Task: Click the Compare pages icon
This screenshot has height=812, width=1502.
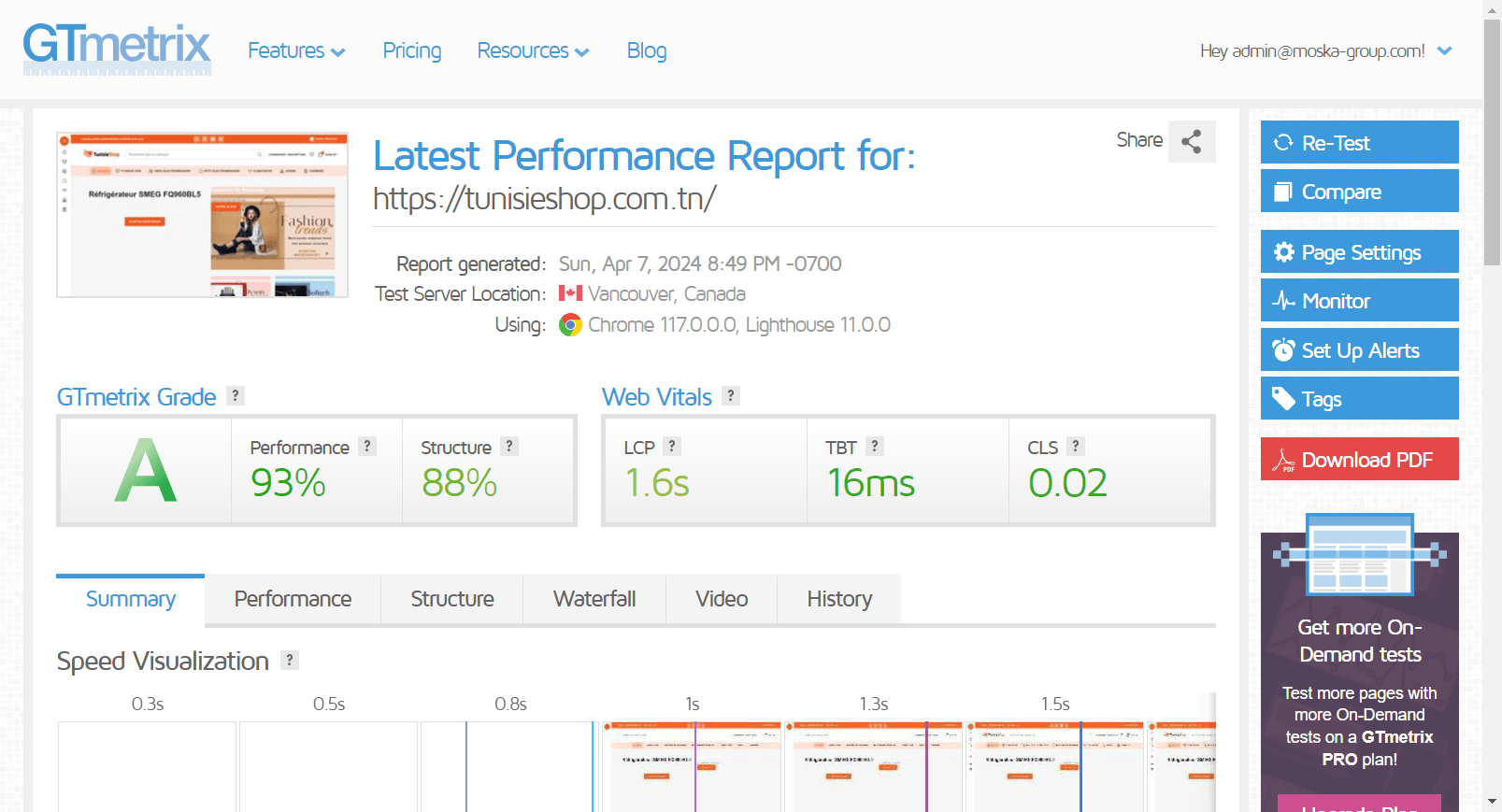Action: (1283, 192)
